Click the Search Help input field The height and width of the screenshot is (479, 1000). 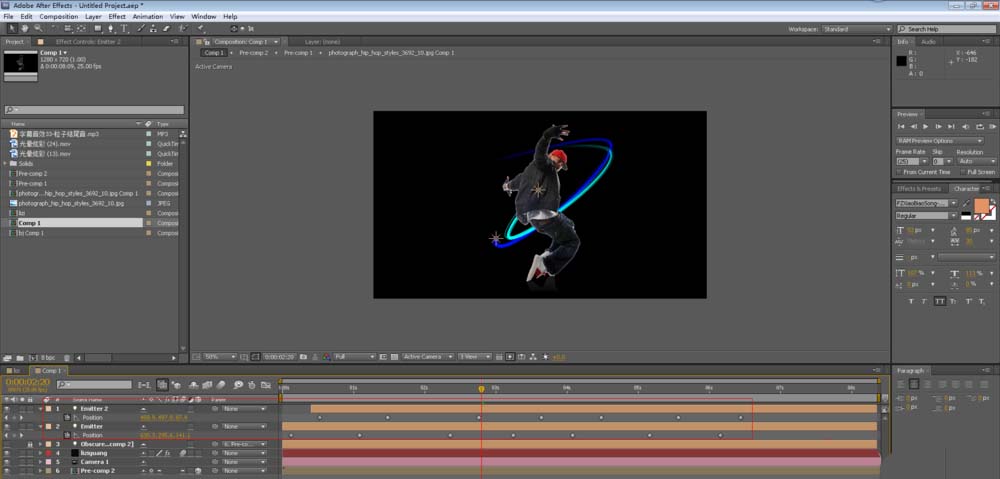pyautogui.click(x=947, y=29)
